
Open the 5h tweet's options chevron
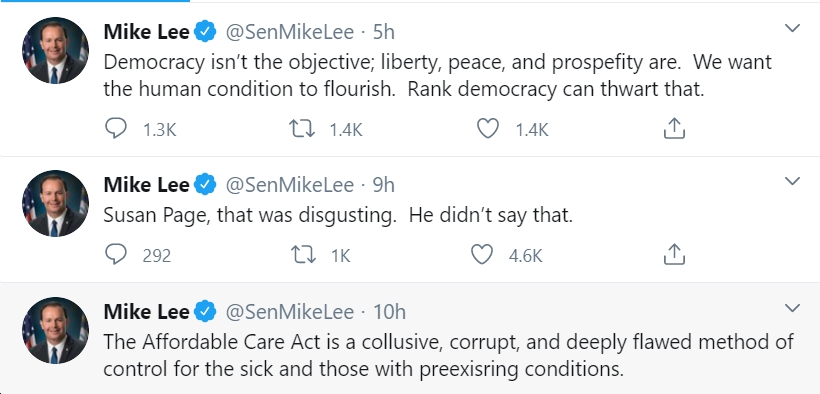793,28
